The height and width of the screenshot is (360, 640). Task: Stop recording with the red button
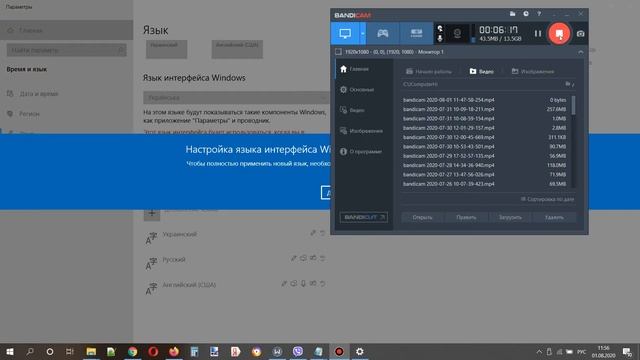tap(559, 33)
